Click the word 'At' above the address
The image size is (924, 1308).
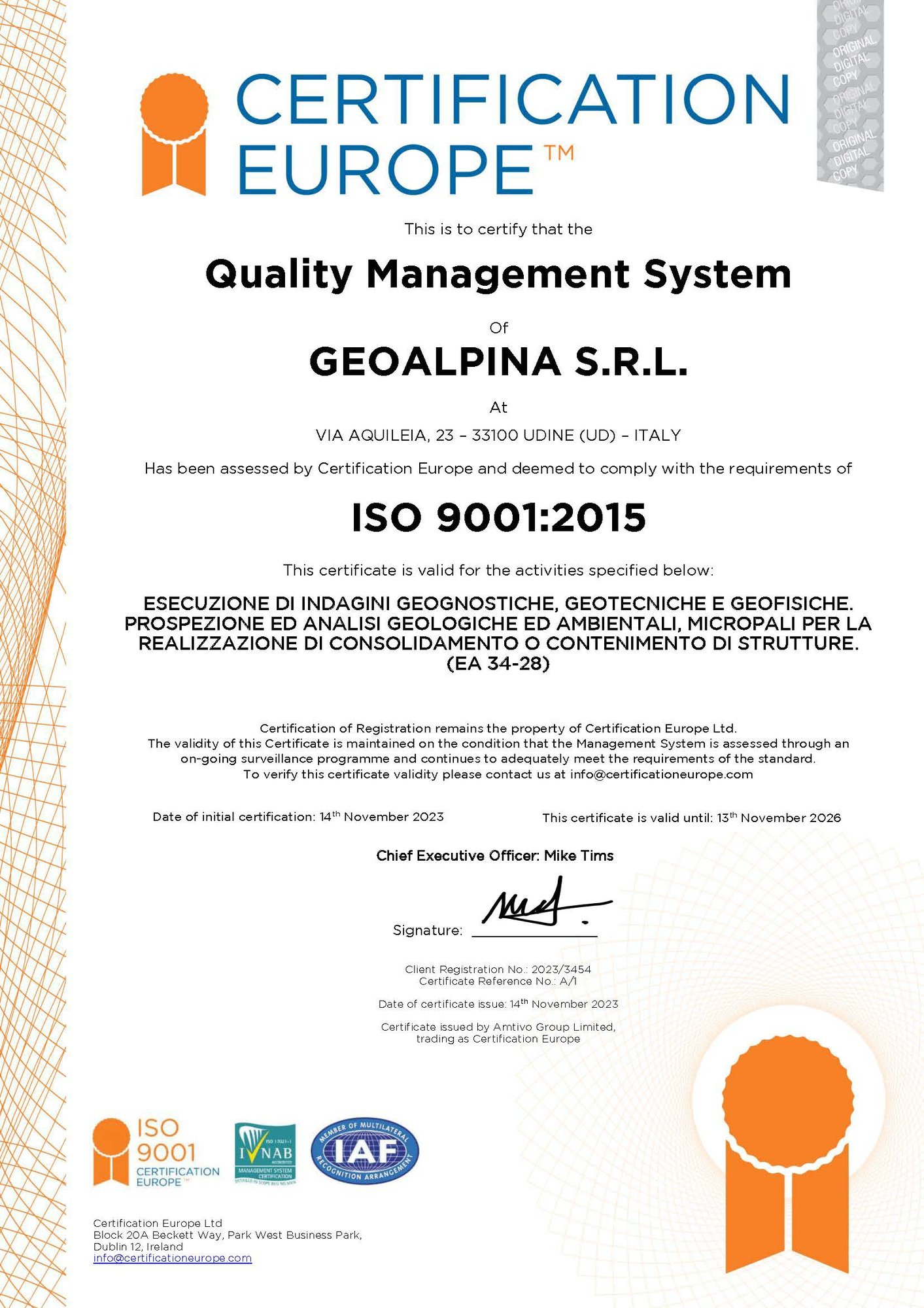click(498, 407)
